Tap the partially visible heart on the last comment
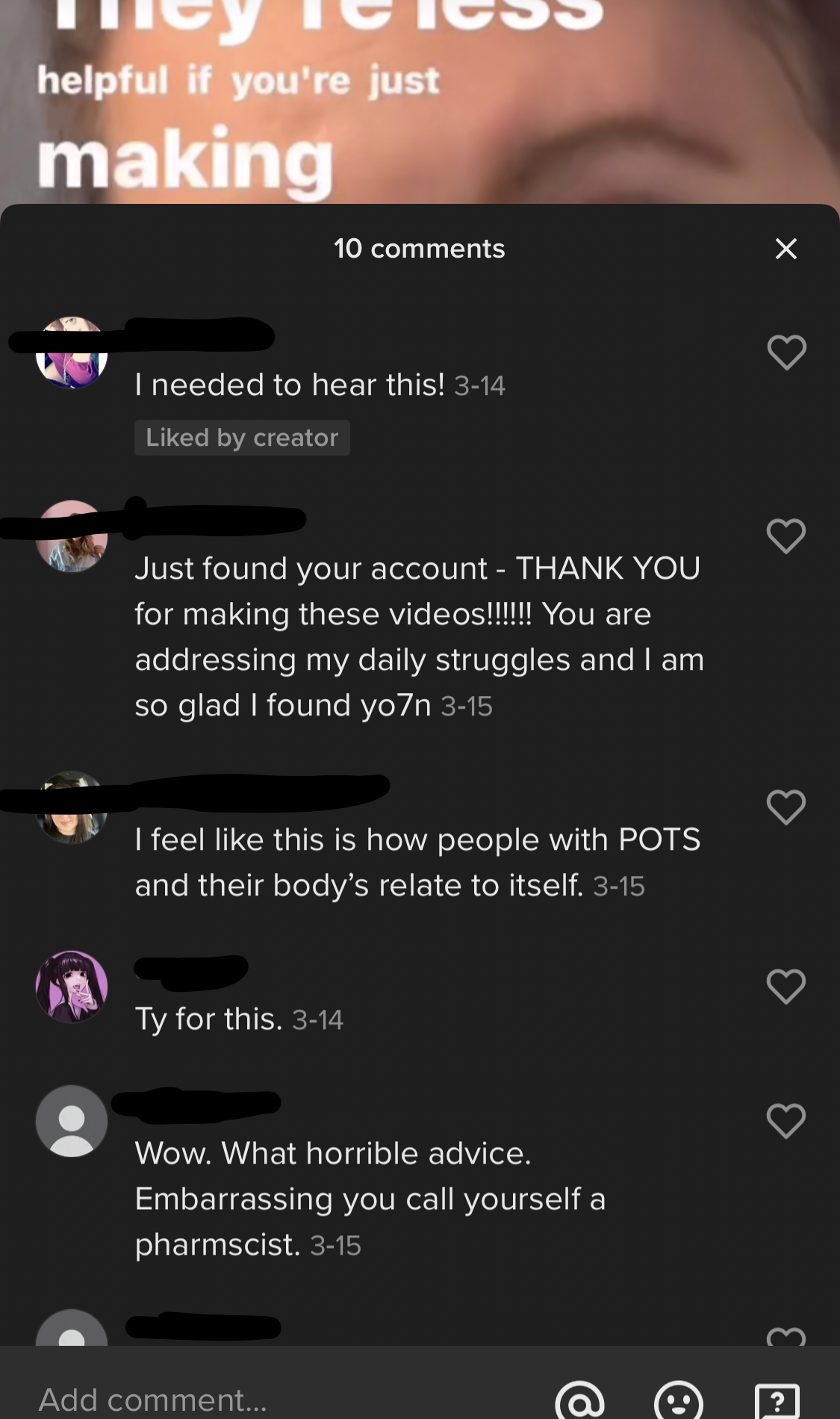 pos(786,1336)
